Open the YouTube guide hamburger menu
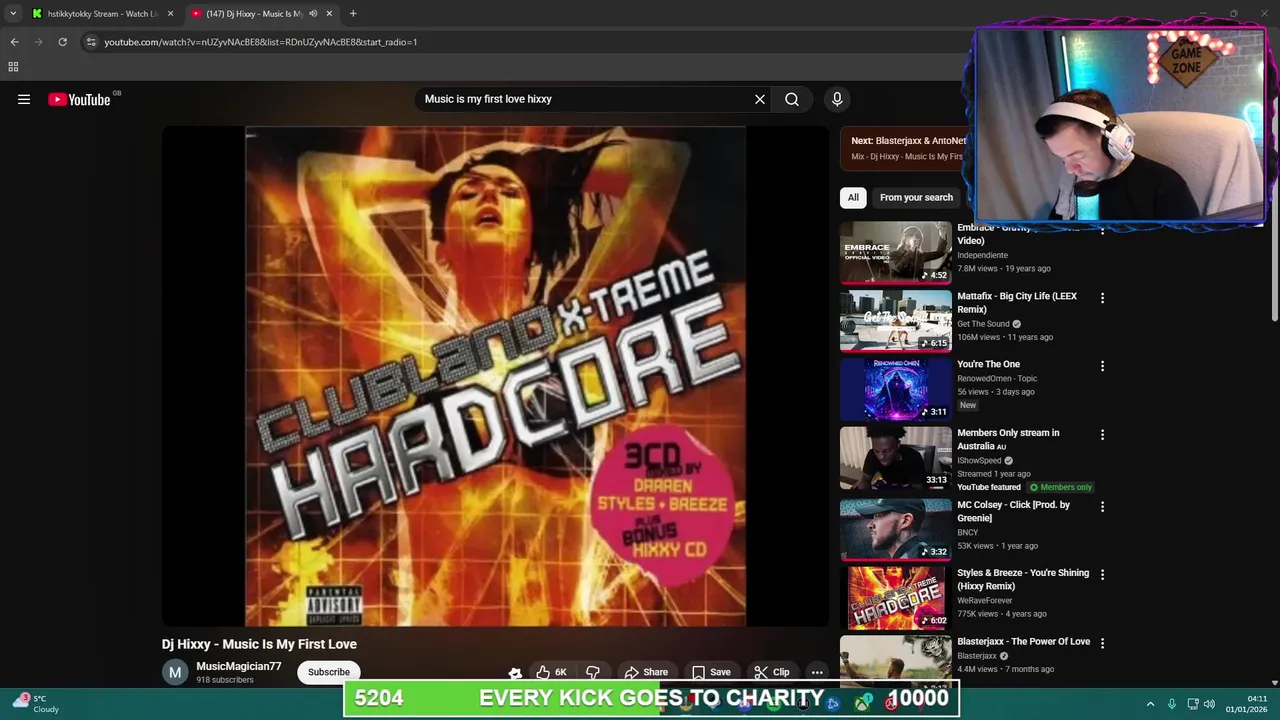Viewport: 1280px width, 720px height. [24, 99]
